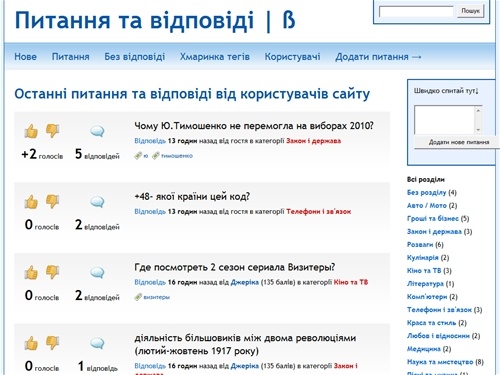
Task: Focus the quick question text area
Action: coord(444,120)
